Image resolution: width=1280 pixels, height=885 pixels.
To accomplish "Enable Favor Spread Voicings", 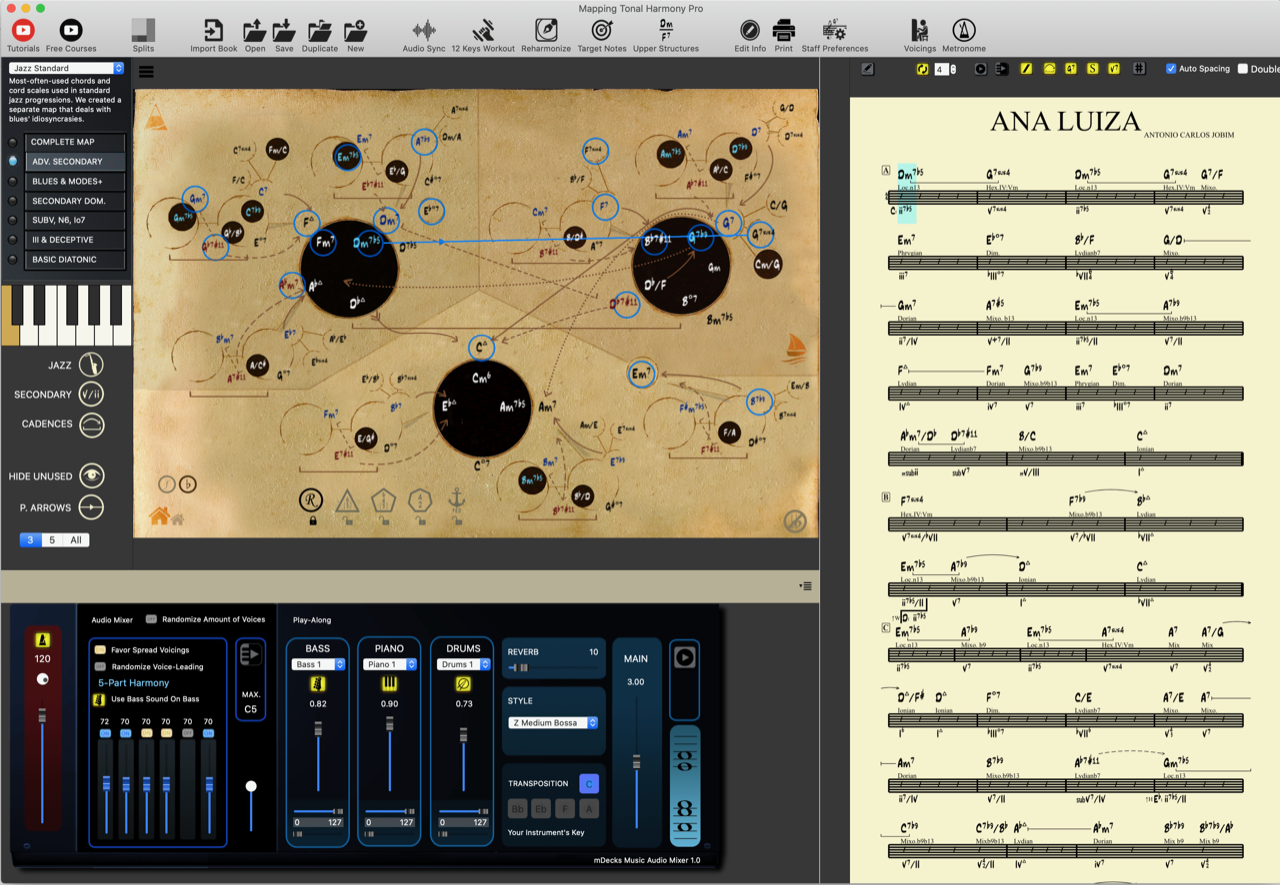I will 101,649.
